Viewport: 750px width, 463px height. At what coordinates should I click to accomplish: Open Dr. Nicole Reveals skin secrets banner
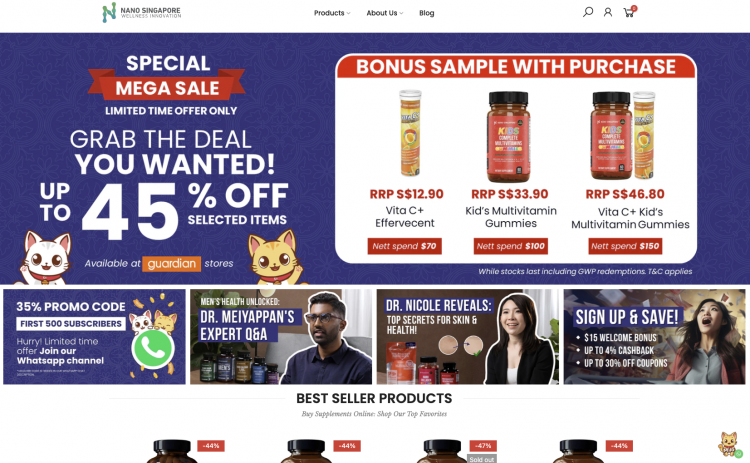coord(467,337)
